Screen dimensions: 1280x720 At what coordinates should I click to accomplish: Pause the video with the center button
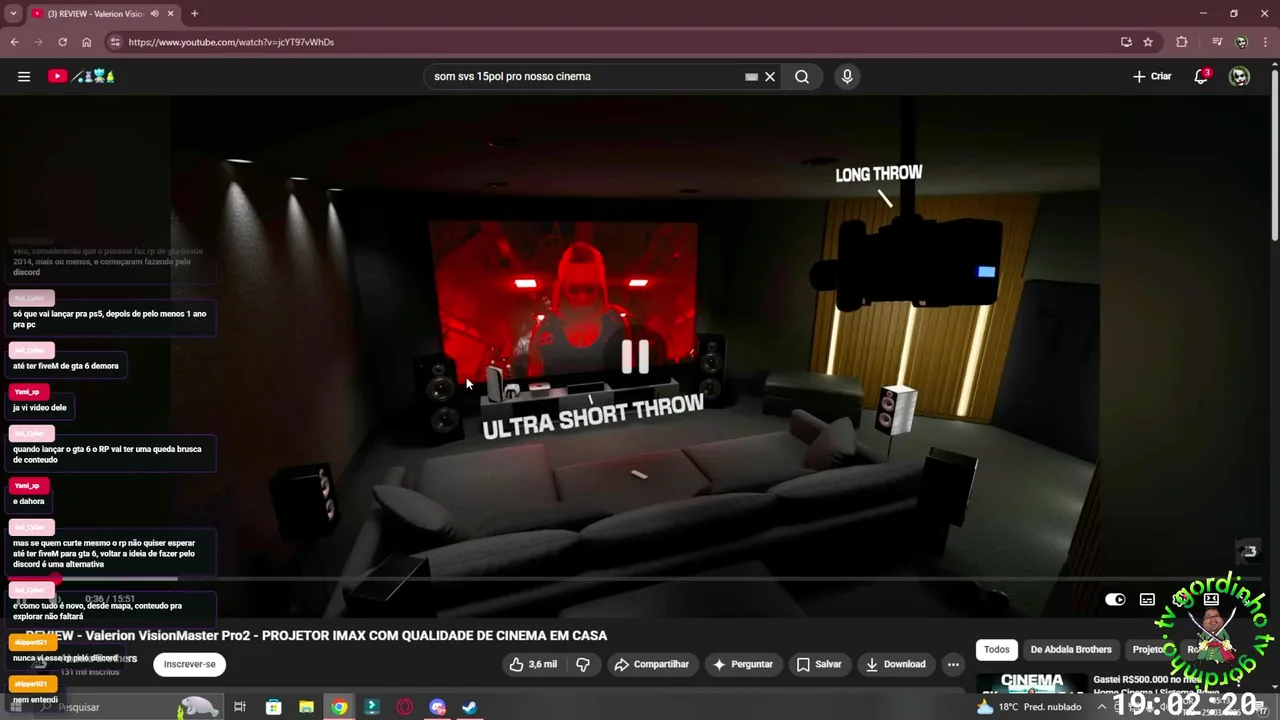click(635, 356)
